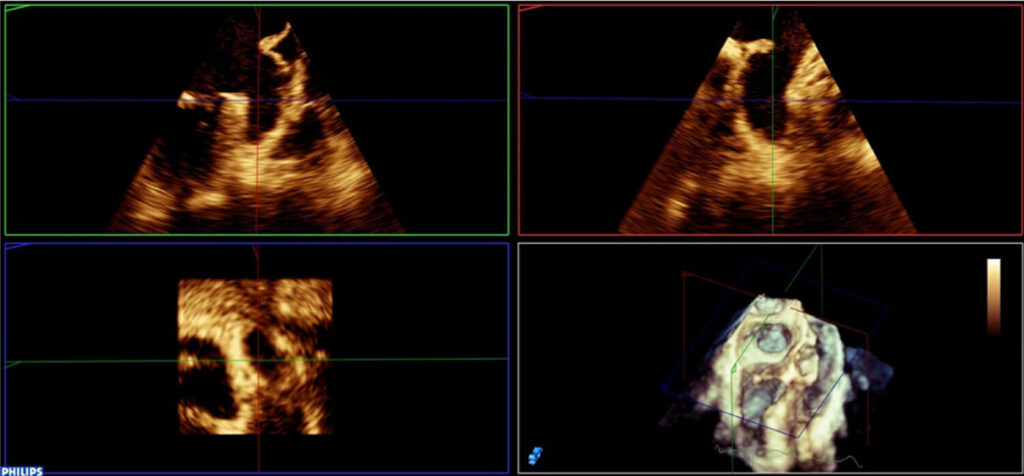Select the blue-bordered square cross-section view

coord(255,357)
